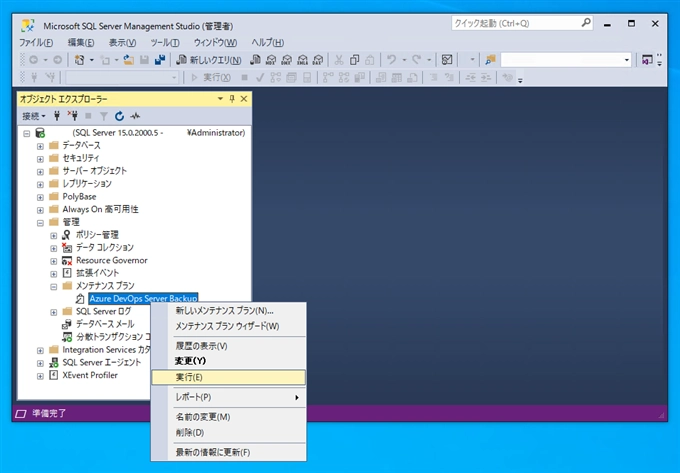Open the ファイル(F) menu
Viewport: 680px width, 473px height.
36,42
